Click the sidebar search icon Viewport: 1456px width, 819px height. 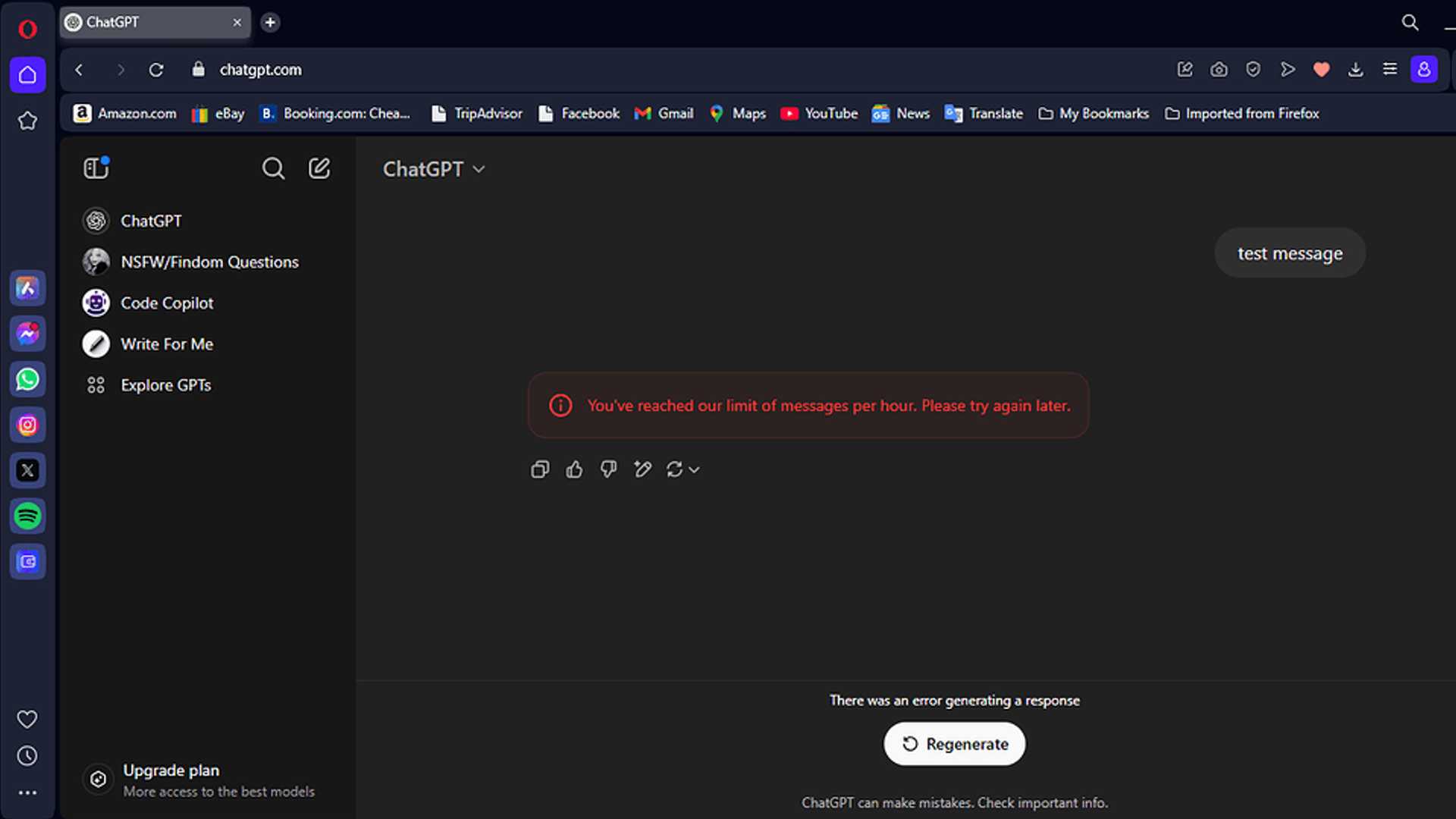coord(273,168)
